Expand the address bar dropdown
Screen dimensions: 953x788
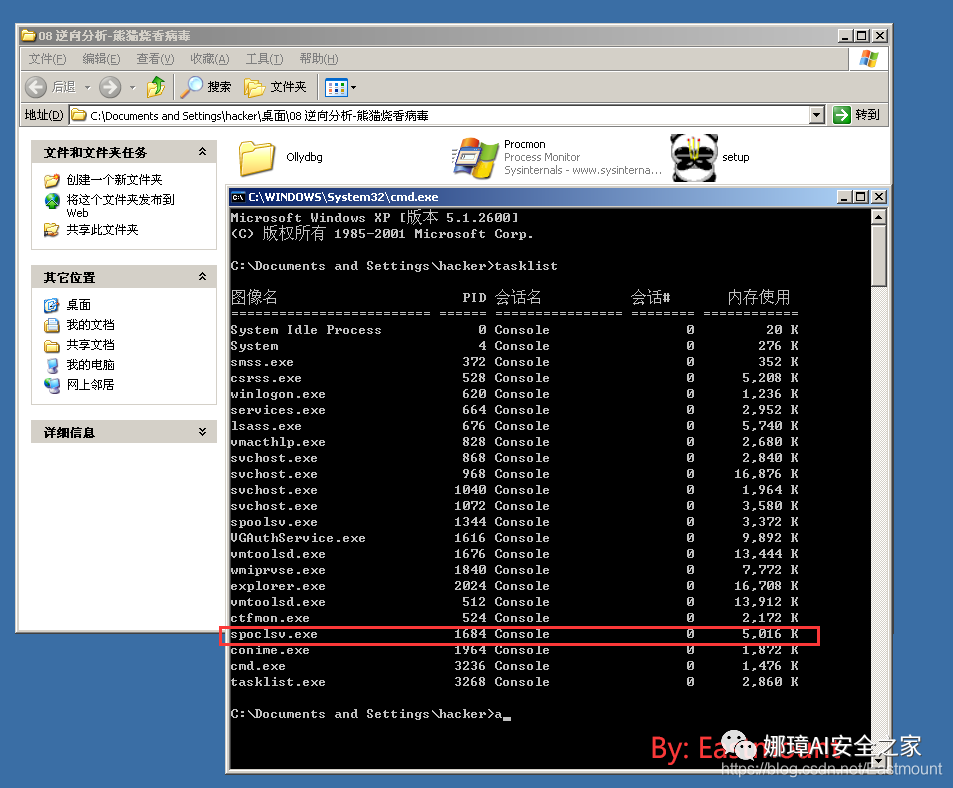(817, 115)
